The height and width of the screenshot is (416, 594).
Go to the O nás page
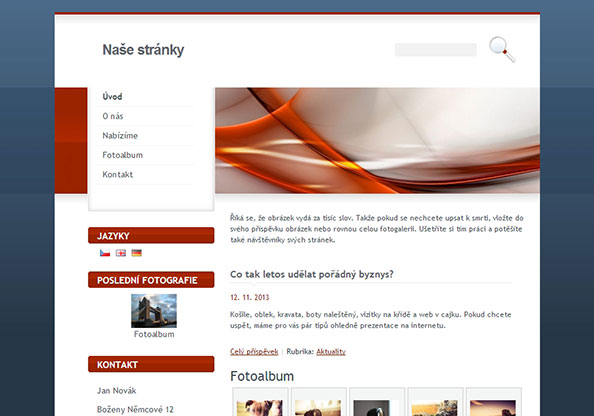pyautogui.click(x=113, y=116)
